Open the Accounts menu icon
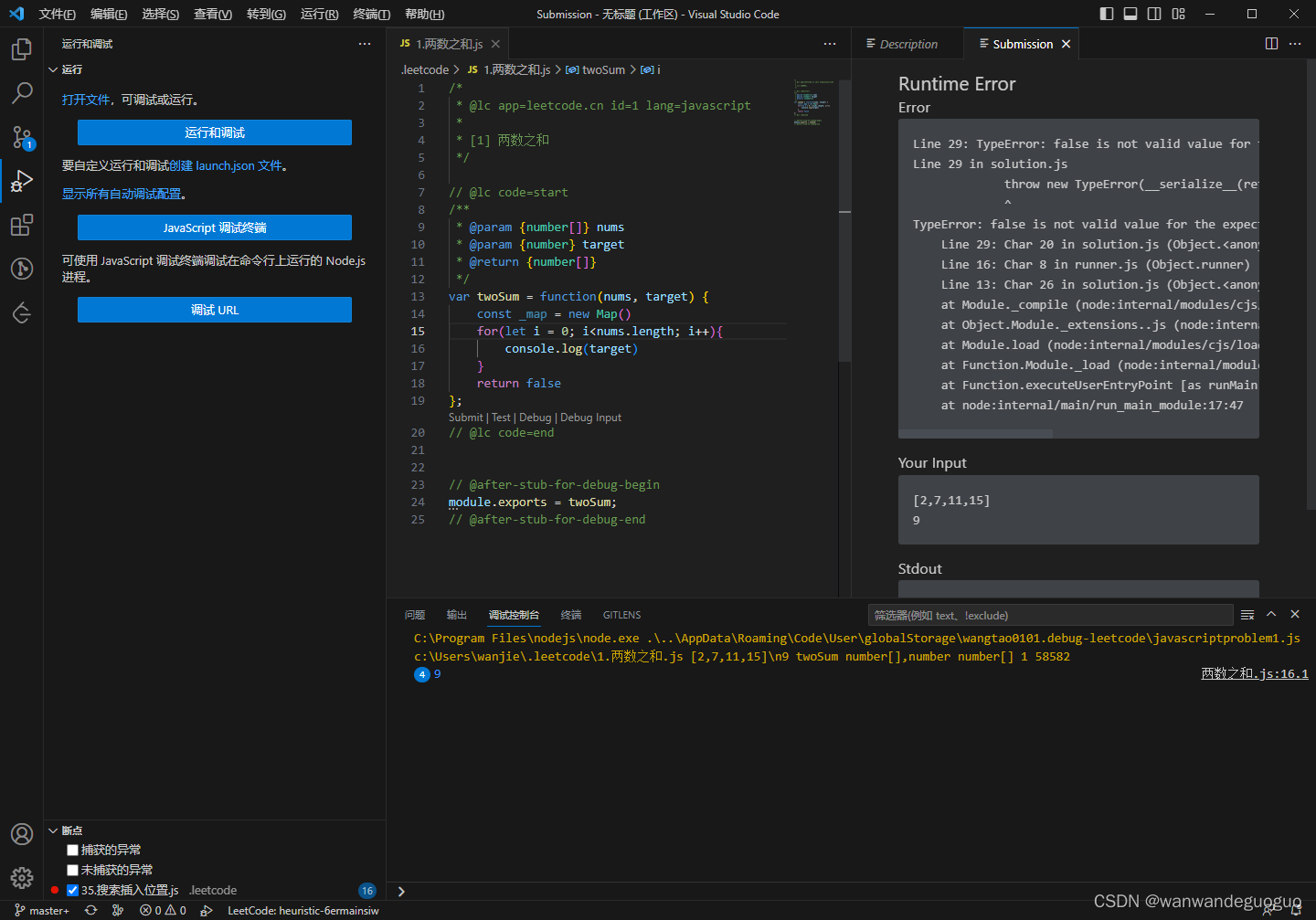Image resolution: width=1316 pixels, height=920 pixels. pyautogui.click(x=22, y=834)
